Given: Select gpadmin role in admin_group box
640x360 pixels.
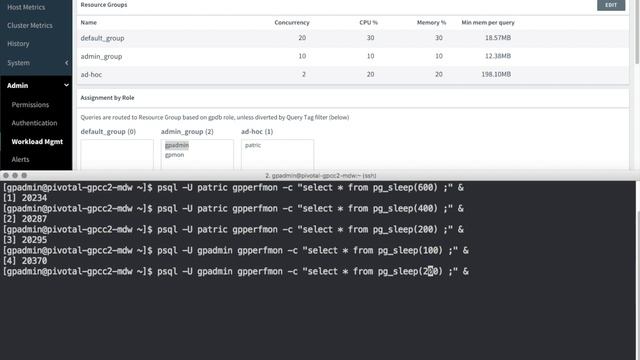Looking at the screenshot, I should click(177, 145).
